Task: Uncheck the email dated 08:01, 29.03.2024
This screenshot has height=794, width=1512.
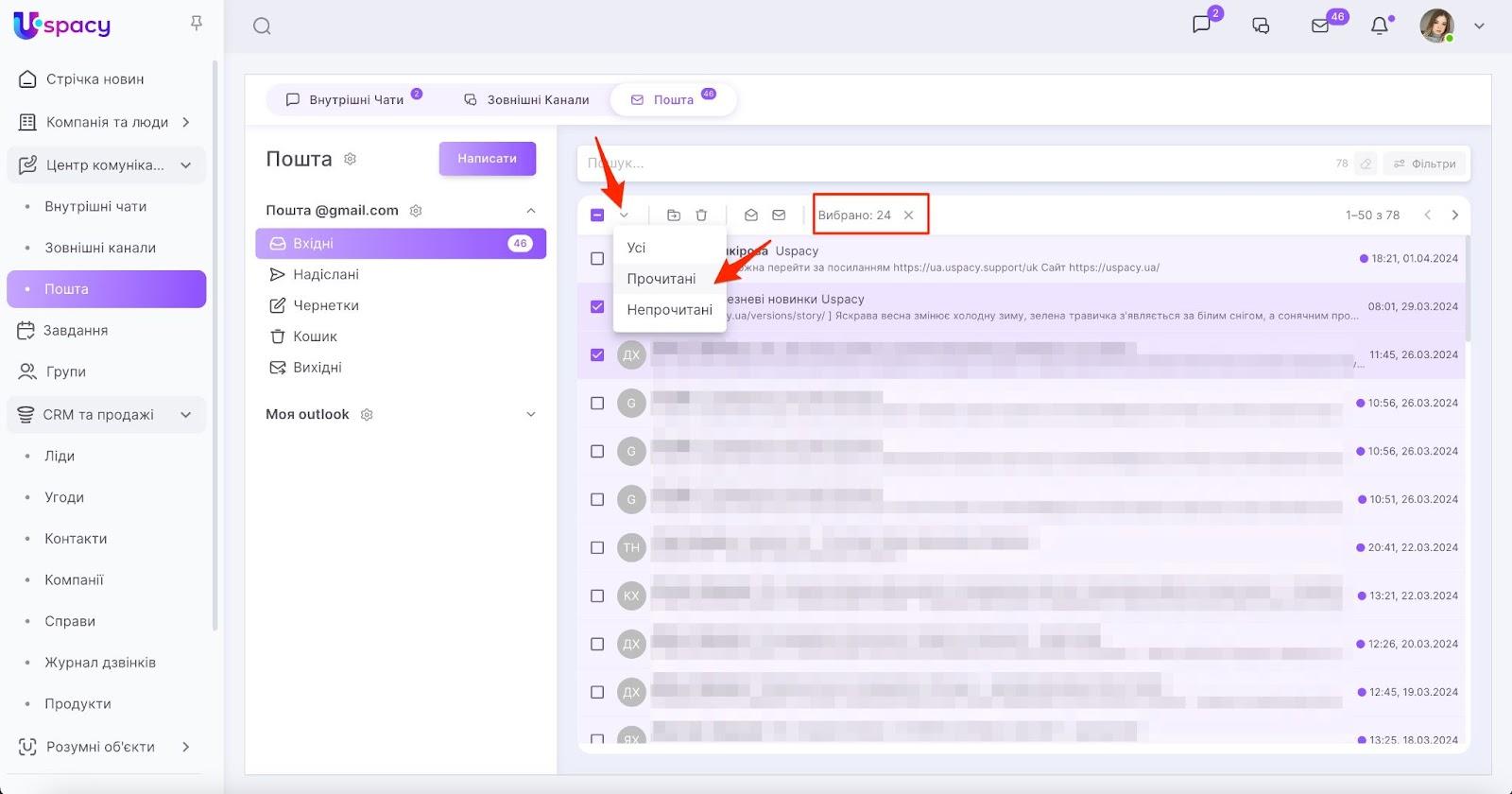Action: (597, 306)
